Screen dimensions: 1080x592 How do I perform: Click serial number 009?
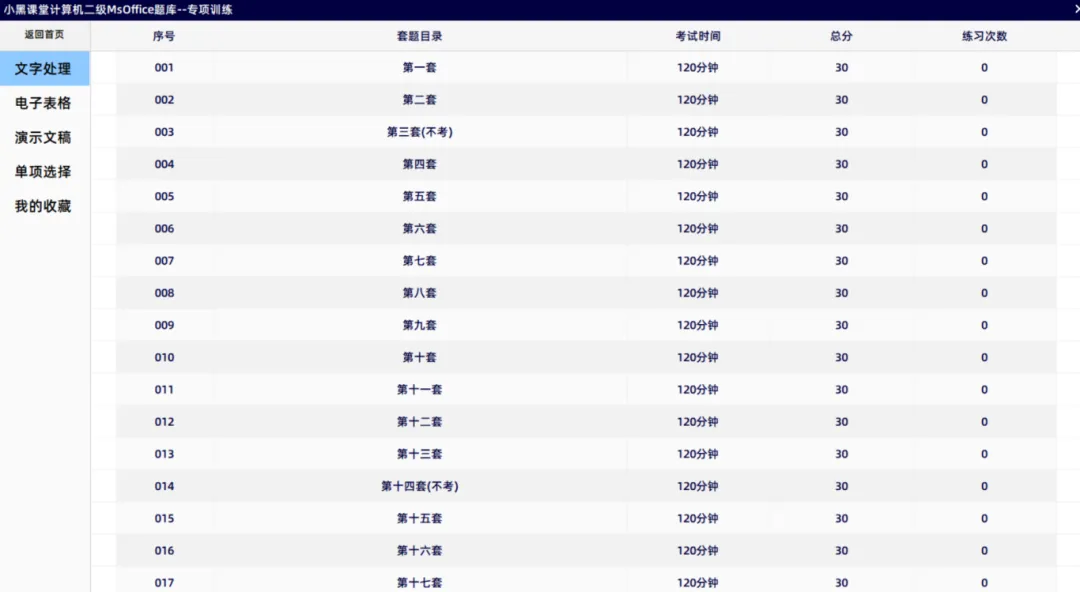point(164,325)
